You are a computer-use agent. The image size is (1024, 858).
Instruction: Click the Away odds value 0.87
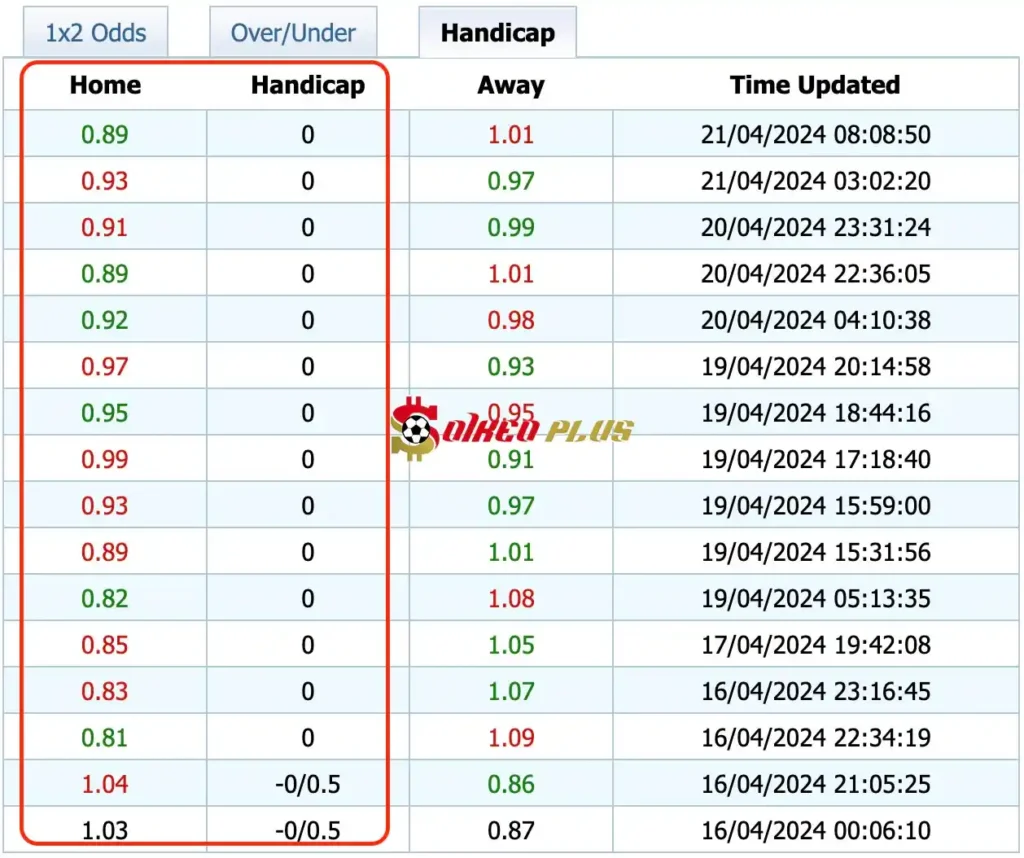510,831
